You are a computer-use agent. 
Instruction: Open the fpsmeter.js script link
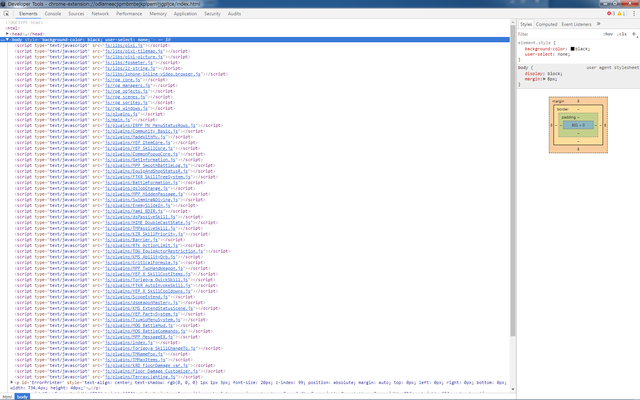[x=129, y=62]
